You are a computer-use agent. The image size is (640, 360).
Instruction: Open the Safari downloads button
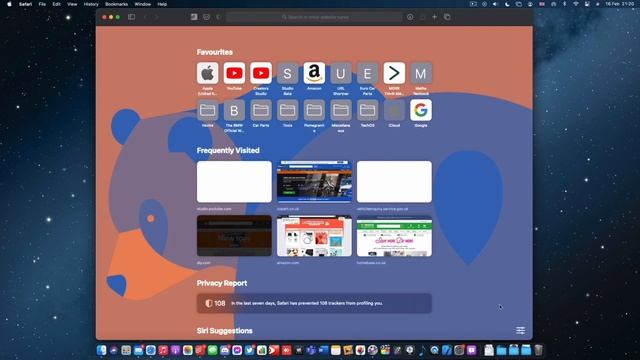coord(410,17)
